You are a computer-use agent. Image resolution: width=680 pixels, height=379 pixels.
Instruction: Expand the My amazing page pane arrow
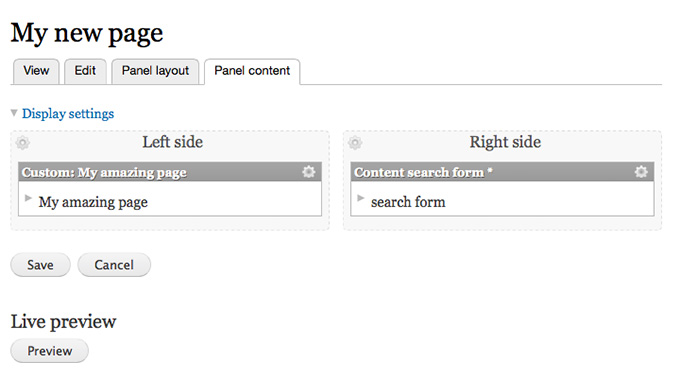[x=28, y=198]
